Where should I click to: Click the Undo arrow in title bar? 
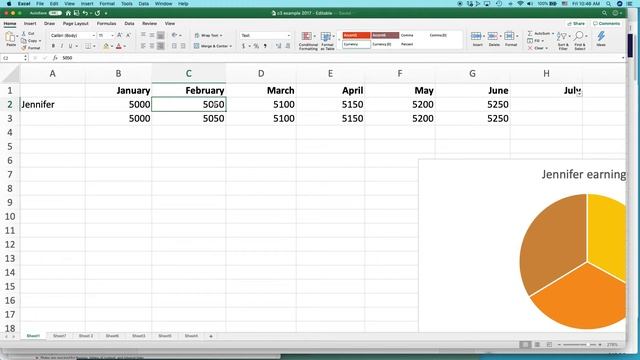(x=85, y=13)
